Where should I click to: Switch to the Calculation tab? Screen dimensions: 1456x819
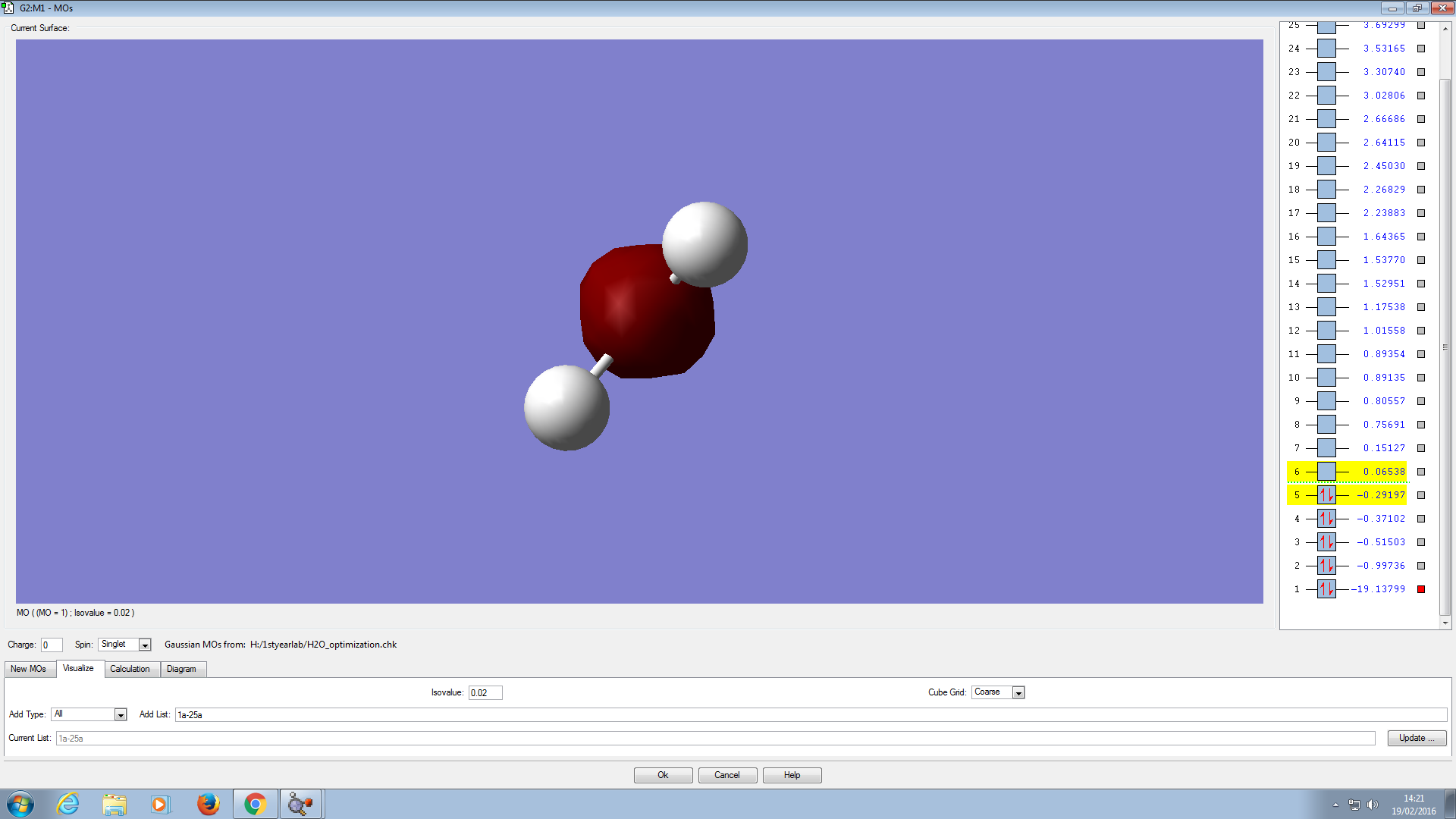pyautogui.click(x=130, y=669)
